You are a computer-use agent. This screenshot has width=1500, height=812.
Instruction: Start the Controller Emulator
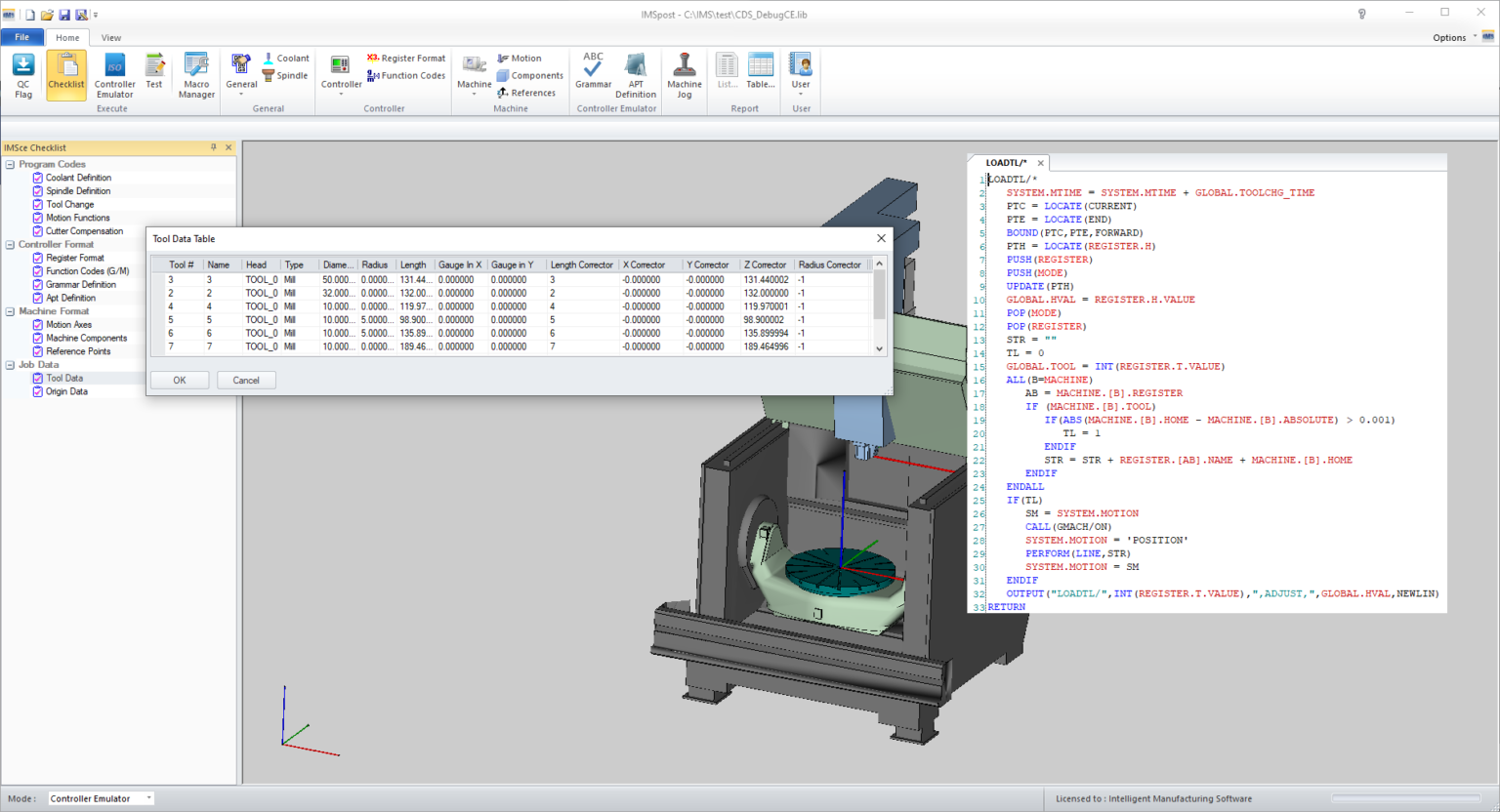pos(114,73)
